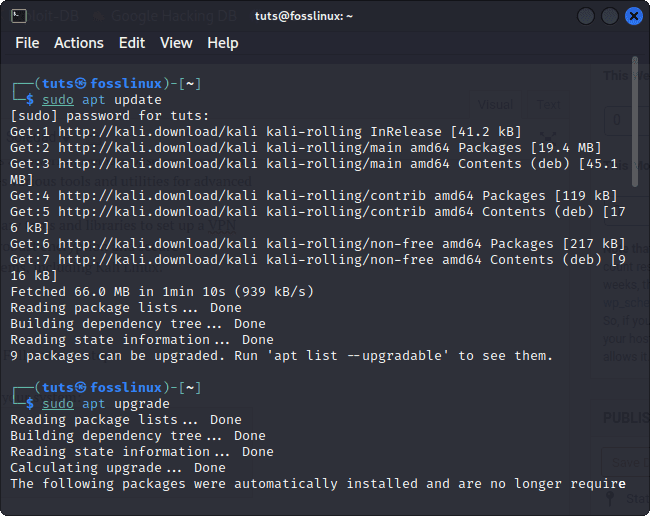Click the first tuts㉿fosslinux prompt

(106, 84)
